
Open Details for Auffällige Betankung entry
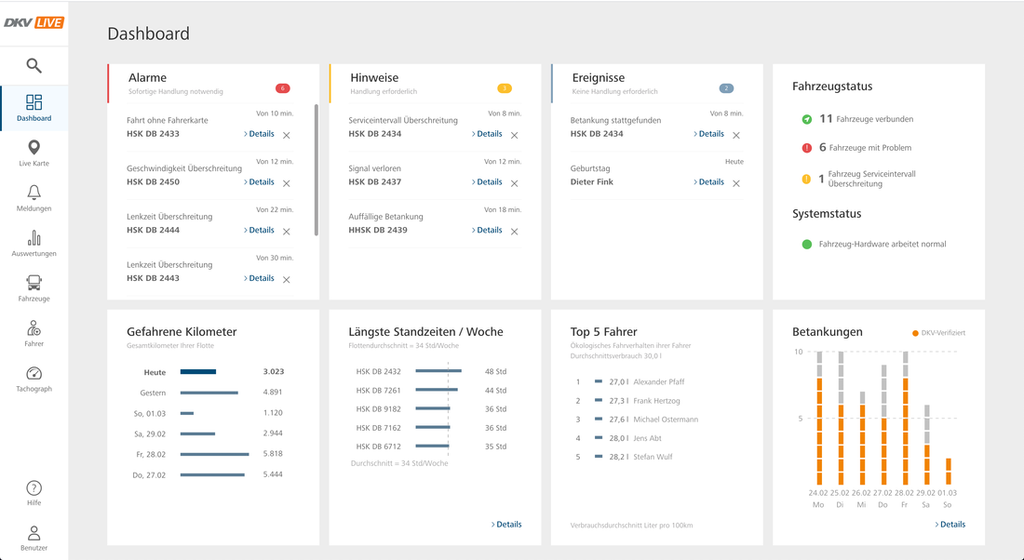coord(487,230)
